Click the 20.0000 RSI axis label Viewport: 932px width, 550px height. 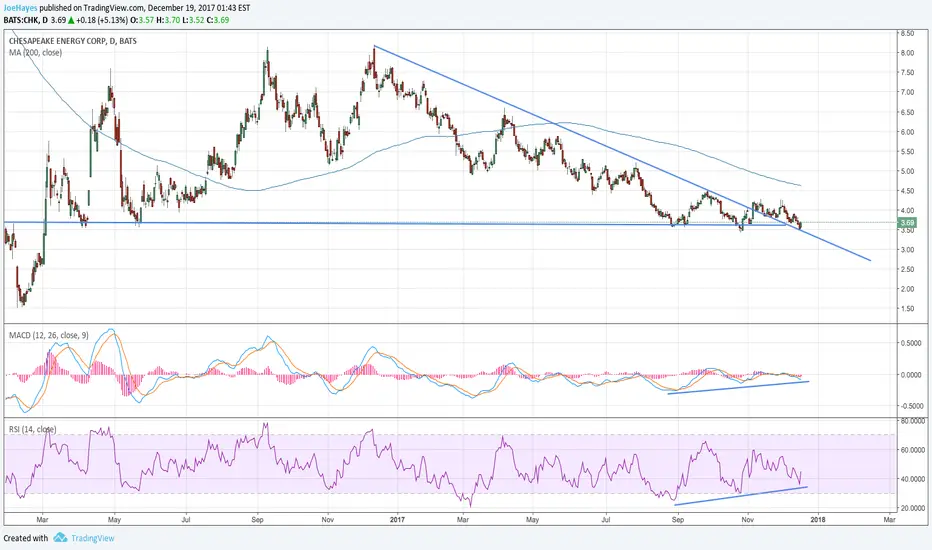point(913,508)
